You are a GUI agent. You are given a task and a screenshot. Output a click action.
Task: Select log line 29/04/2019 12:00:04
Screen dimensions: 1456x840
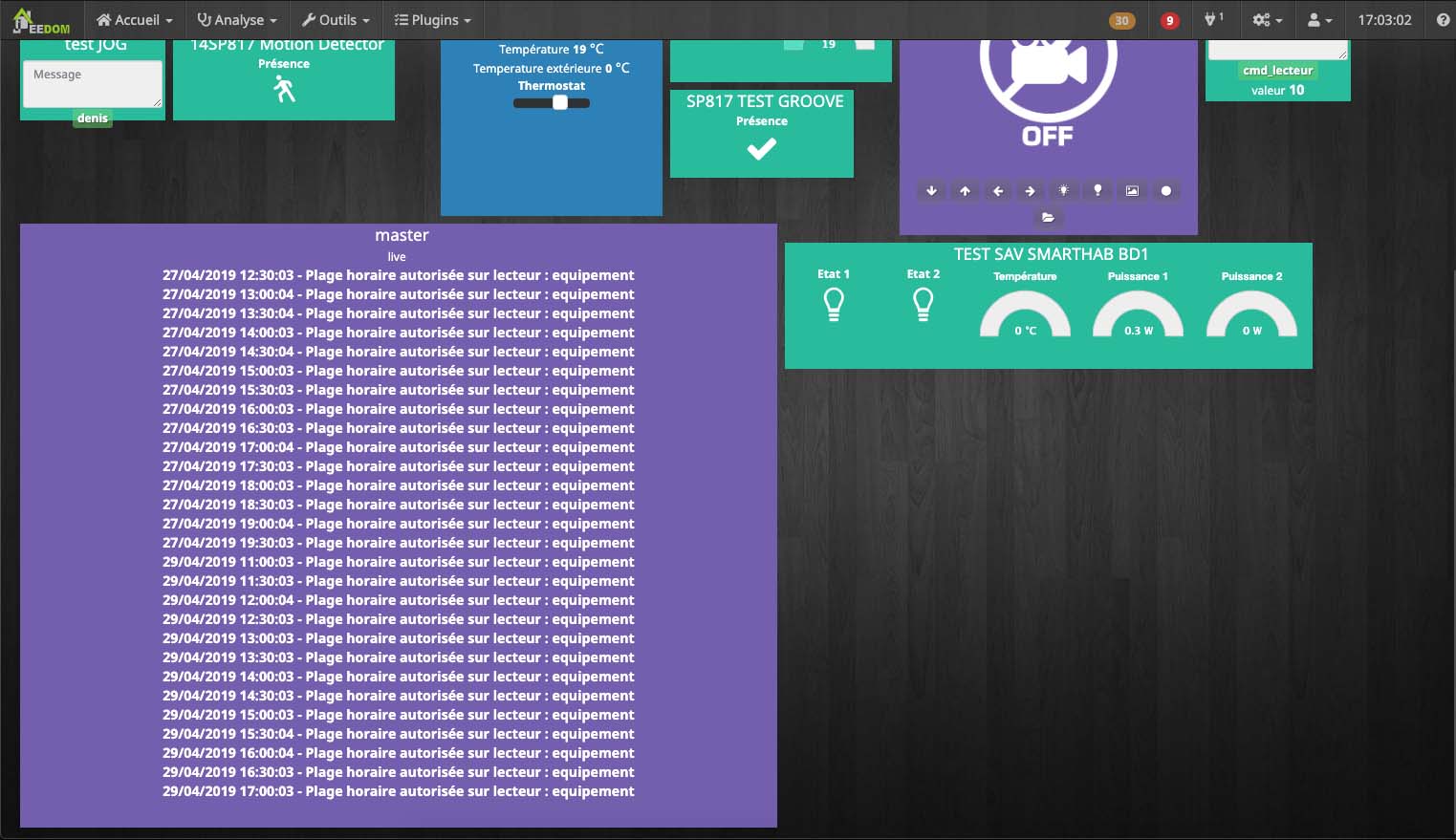[x=398, y=600]
